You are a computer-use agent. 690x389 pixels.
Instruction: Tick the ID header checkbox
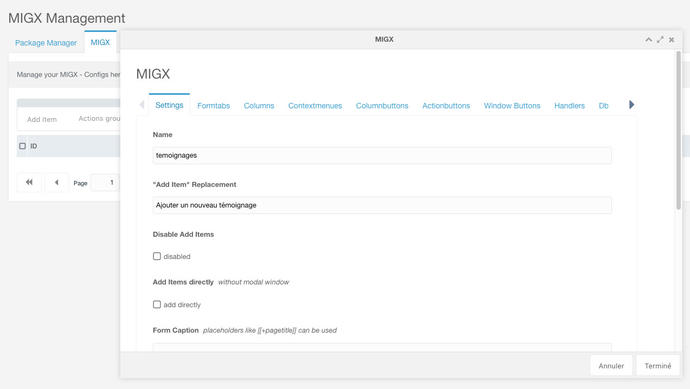[22, 146]
